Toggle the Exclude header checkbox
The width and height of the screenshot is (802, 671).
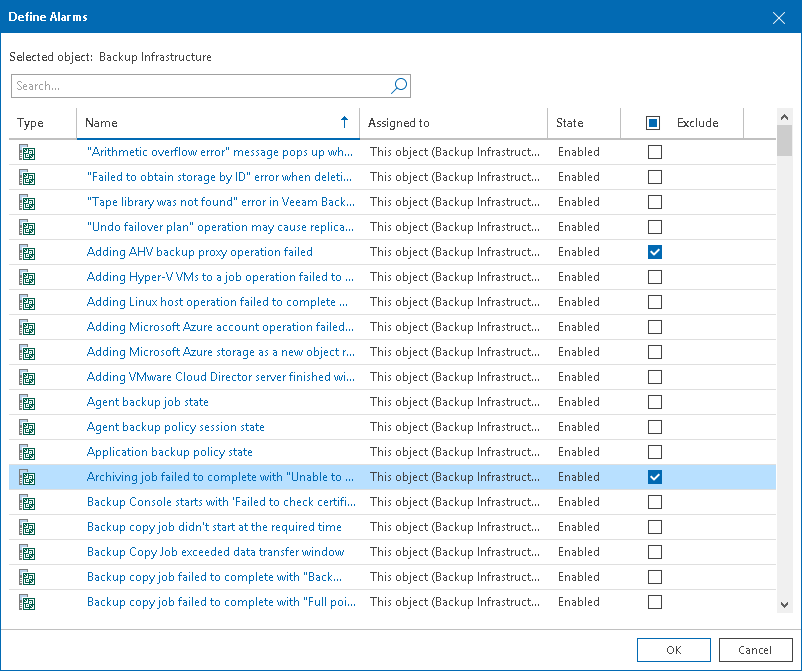coord(655,122)
